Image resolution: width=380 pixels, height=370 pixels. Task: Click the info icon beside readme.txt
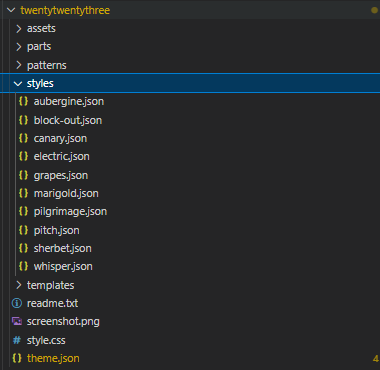(17, 303)
